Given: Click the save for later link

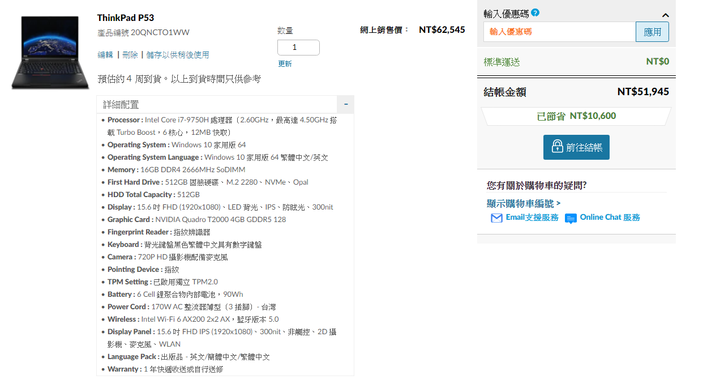Looking at the screenshot, I should pos(178,55).
